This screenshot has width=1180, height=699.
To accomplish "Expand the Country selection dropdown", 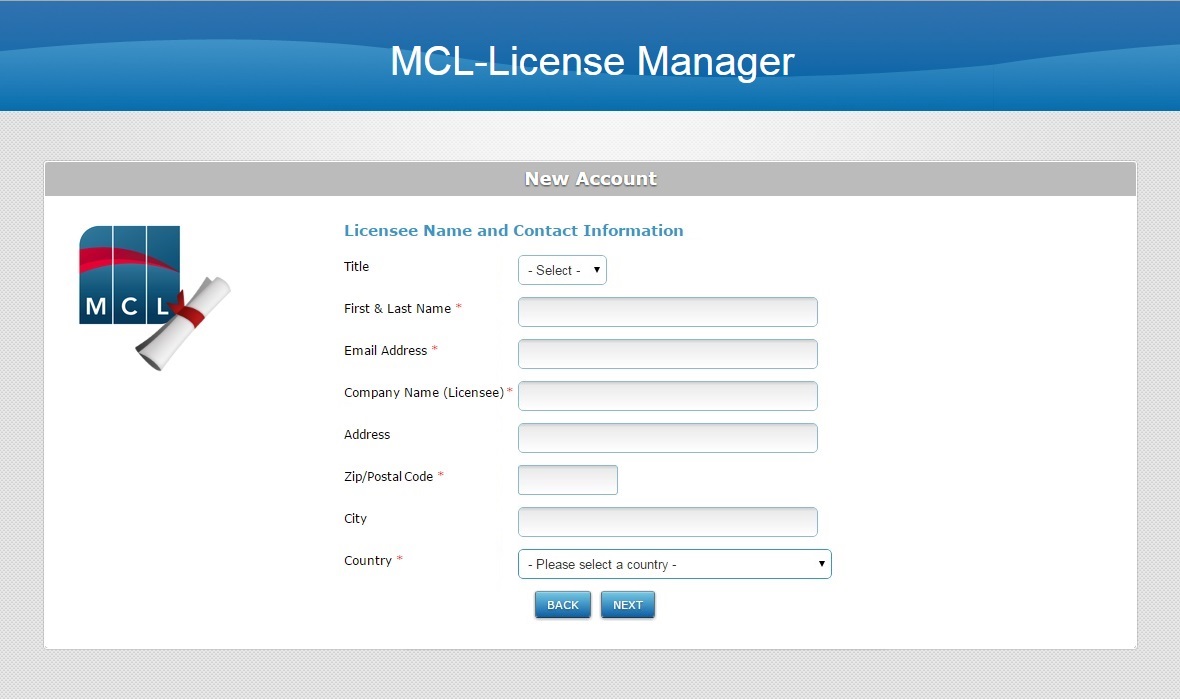I will pyautogui.click(x=674, y=564).
